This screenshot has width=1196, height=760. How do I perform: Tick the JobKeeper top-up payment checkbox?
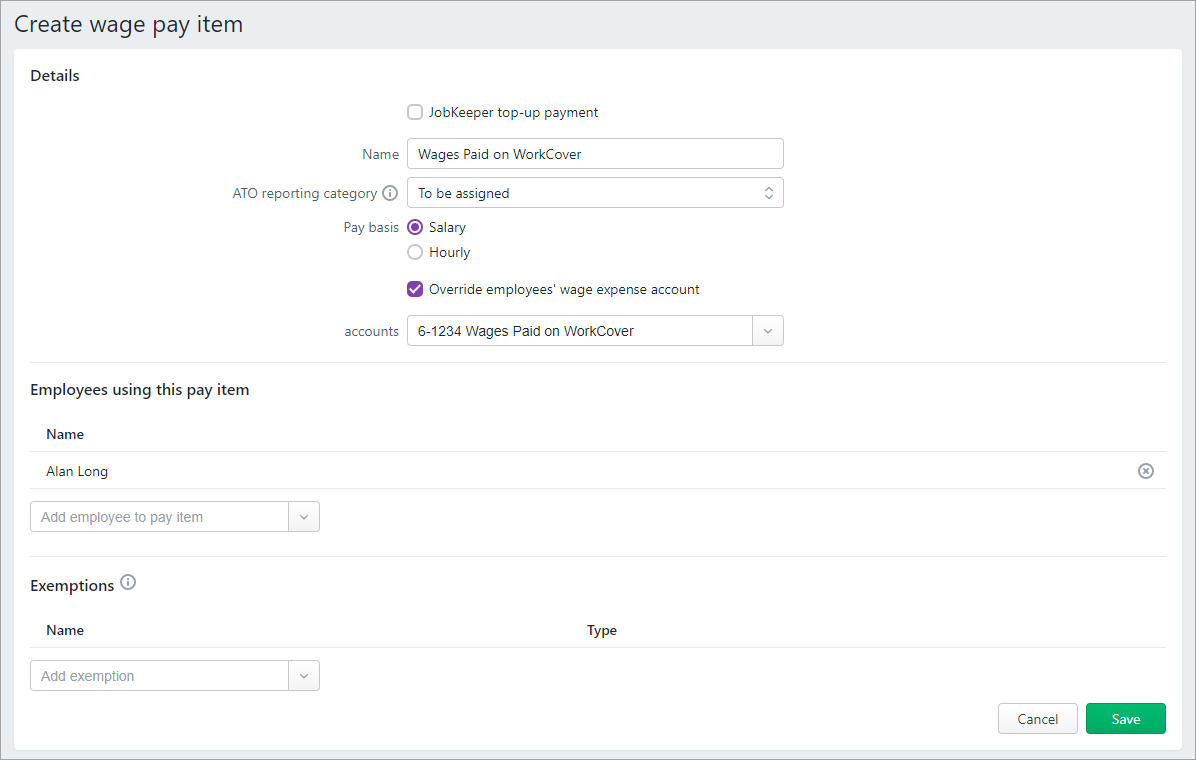tap(415, 112)
